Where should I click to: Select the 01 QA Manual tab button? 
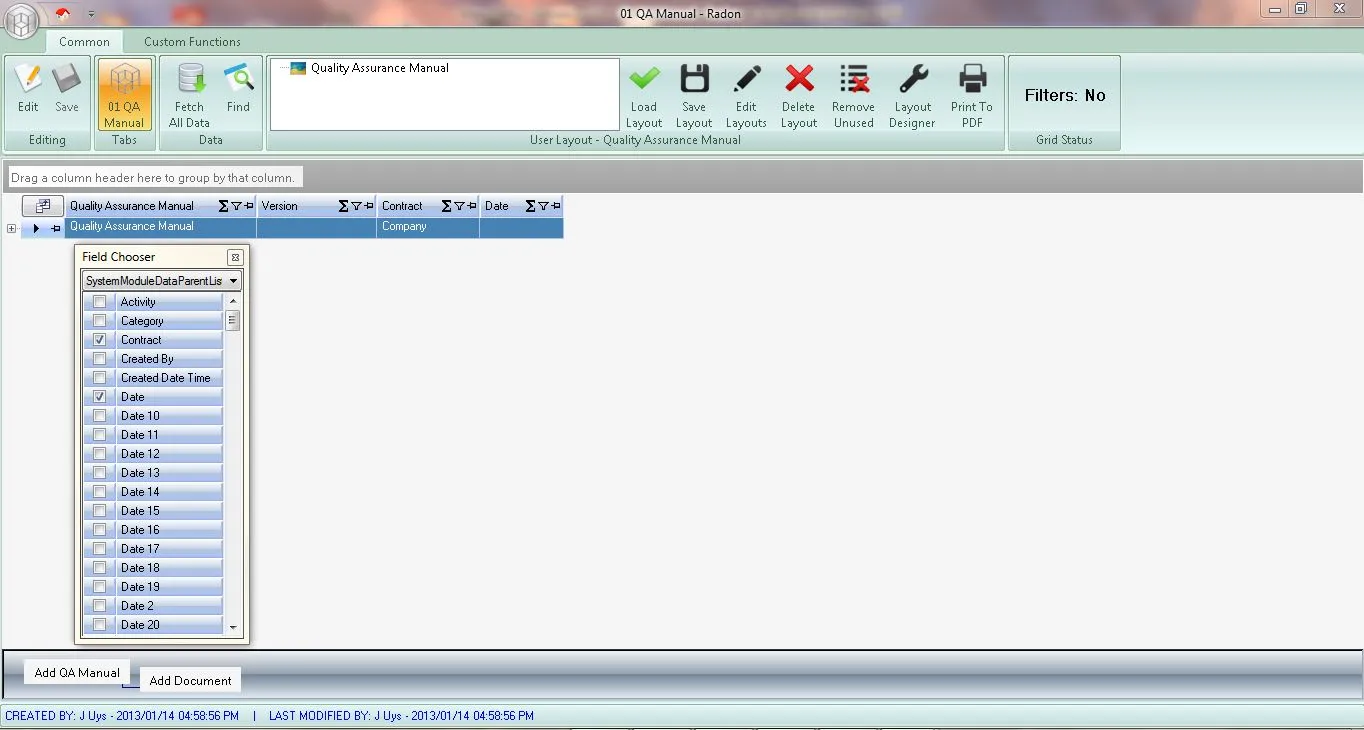pos(124,95)
